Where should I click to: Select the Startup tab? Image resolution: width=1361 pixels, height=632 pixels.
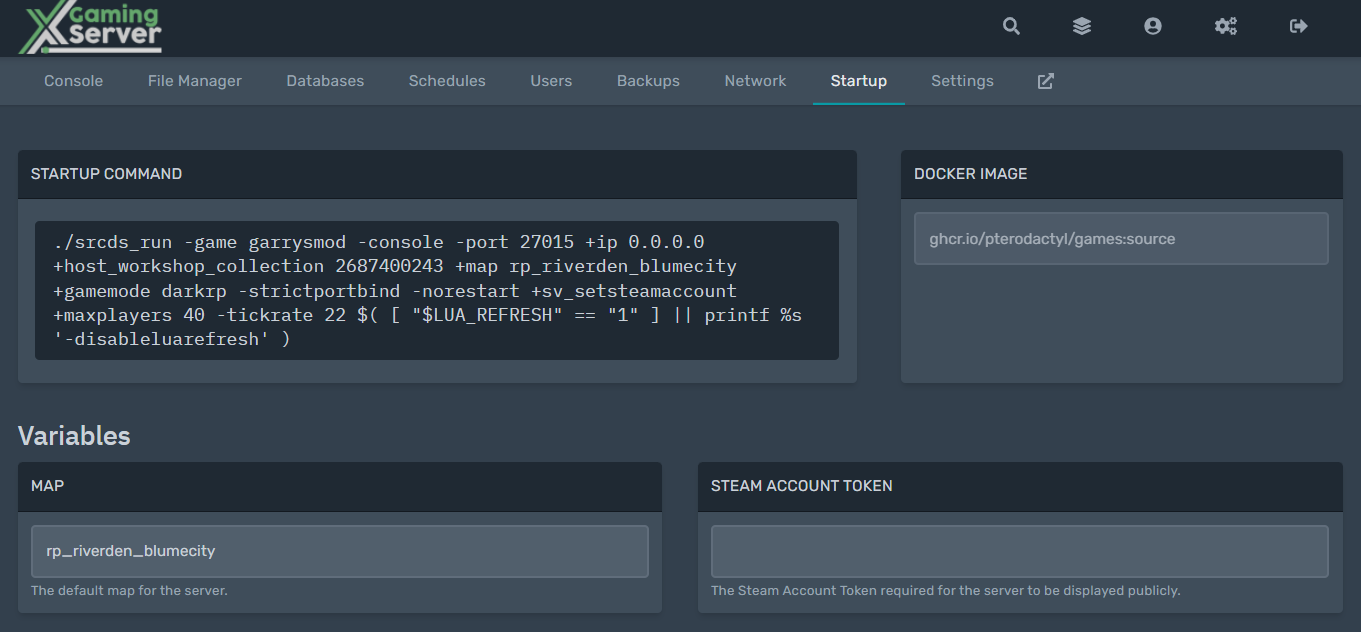858,80
